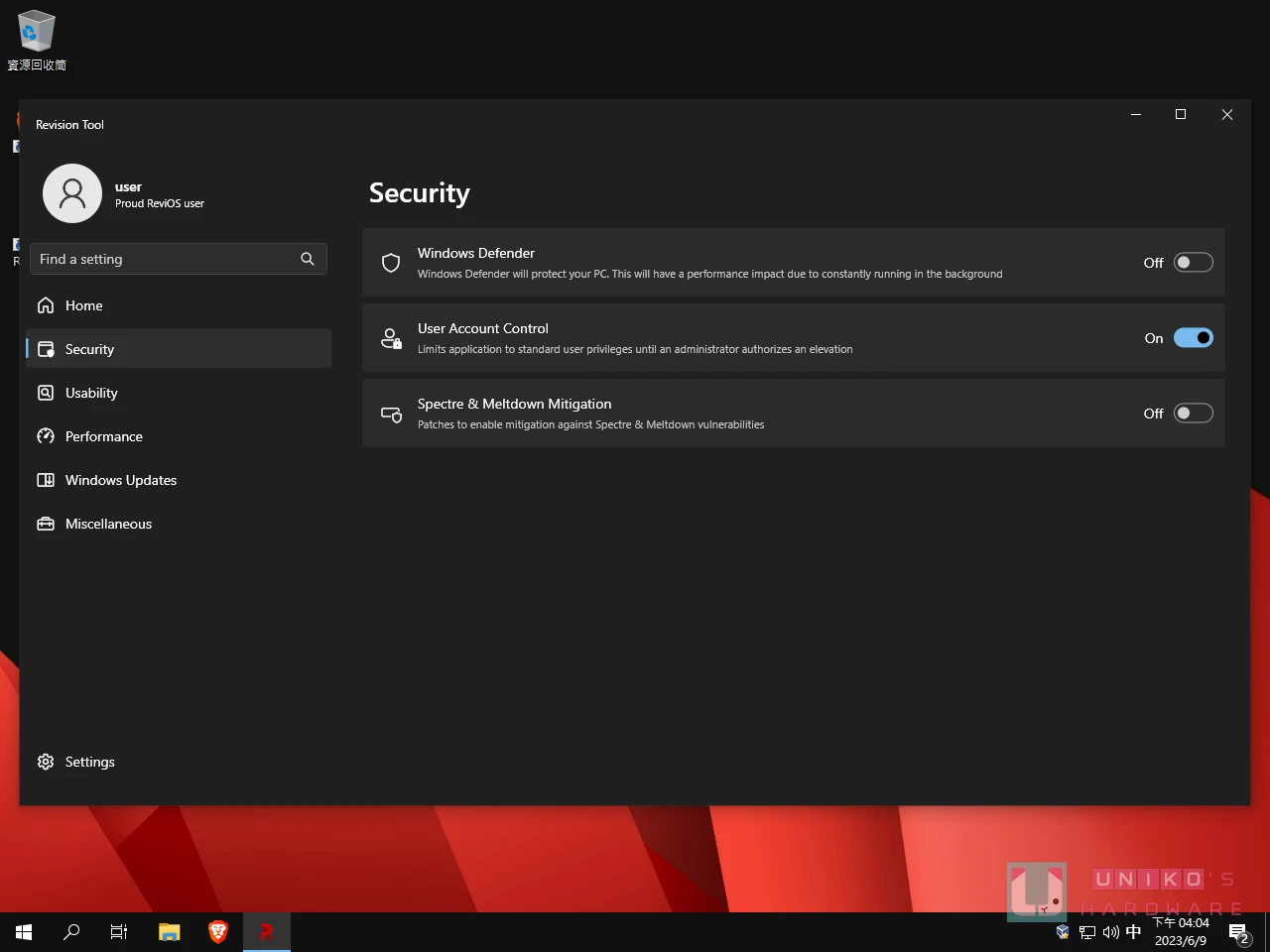Click the Windows Start button

(24, 932)
